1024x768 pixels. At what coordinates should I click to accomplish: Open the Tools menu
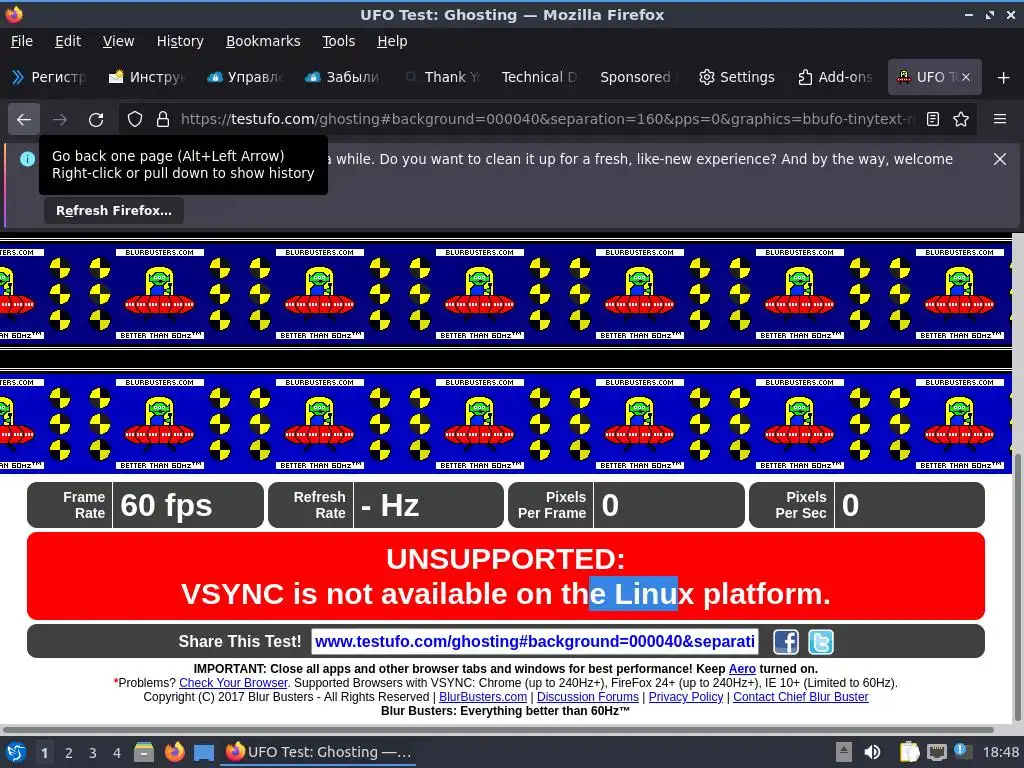point(338,41)
